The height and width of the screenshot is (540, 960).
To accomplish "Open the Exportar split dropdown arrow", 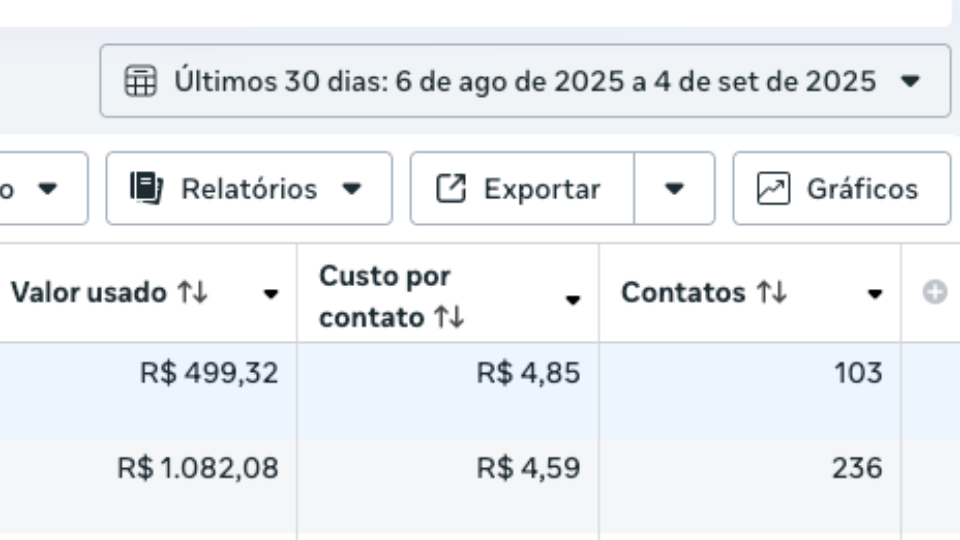I will pyautogui.click(x=674, y=189).
